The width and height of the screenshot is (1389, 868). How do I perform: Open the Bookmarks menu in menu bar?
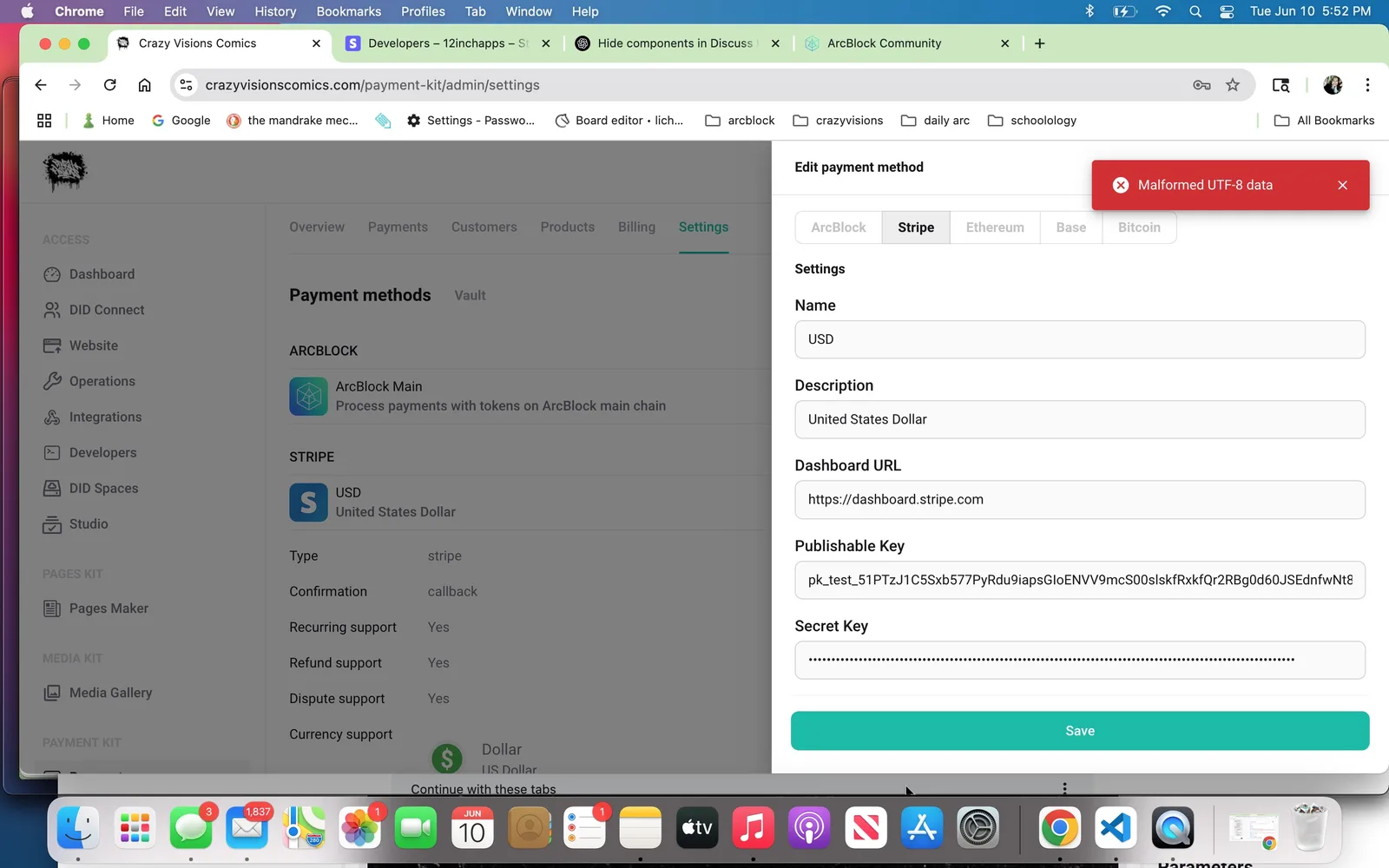[x=349, y=11]
